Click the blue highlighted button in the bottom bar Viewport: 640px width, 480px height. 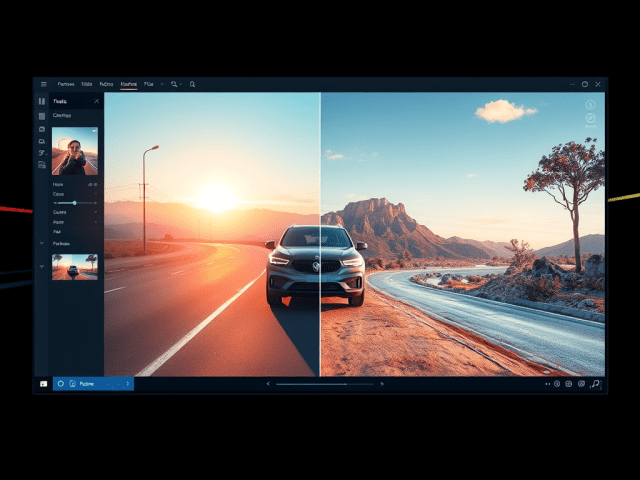point(92,384)
